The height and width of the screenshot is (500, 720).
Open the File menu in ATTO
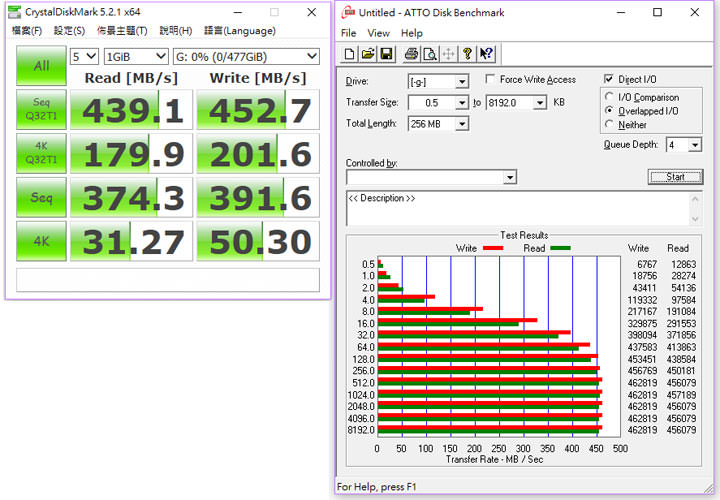pos(349,33)
